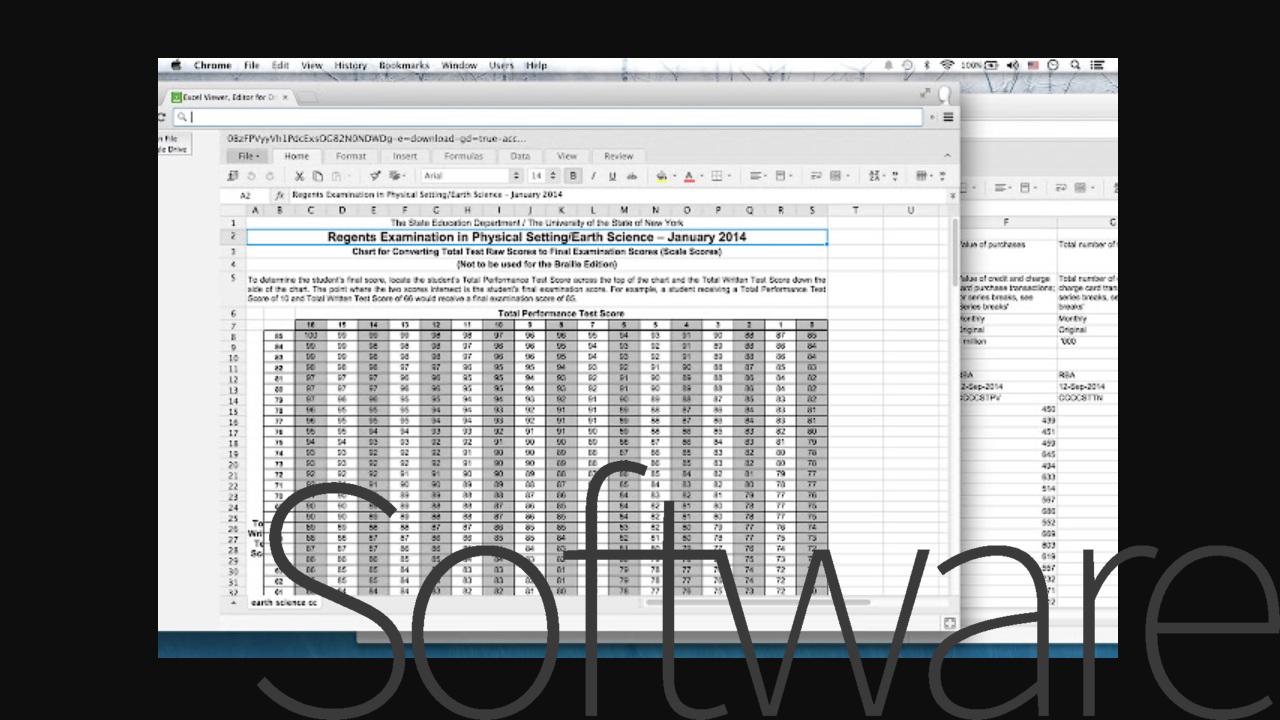This screenshot has width=1280, height=720.
Task: Toggle strikethrough formatting
Action: pos(632,176)
